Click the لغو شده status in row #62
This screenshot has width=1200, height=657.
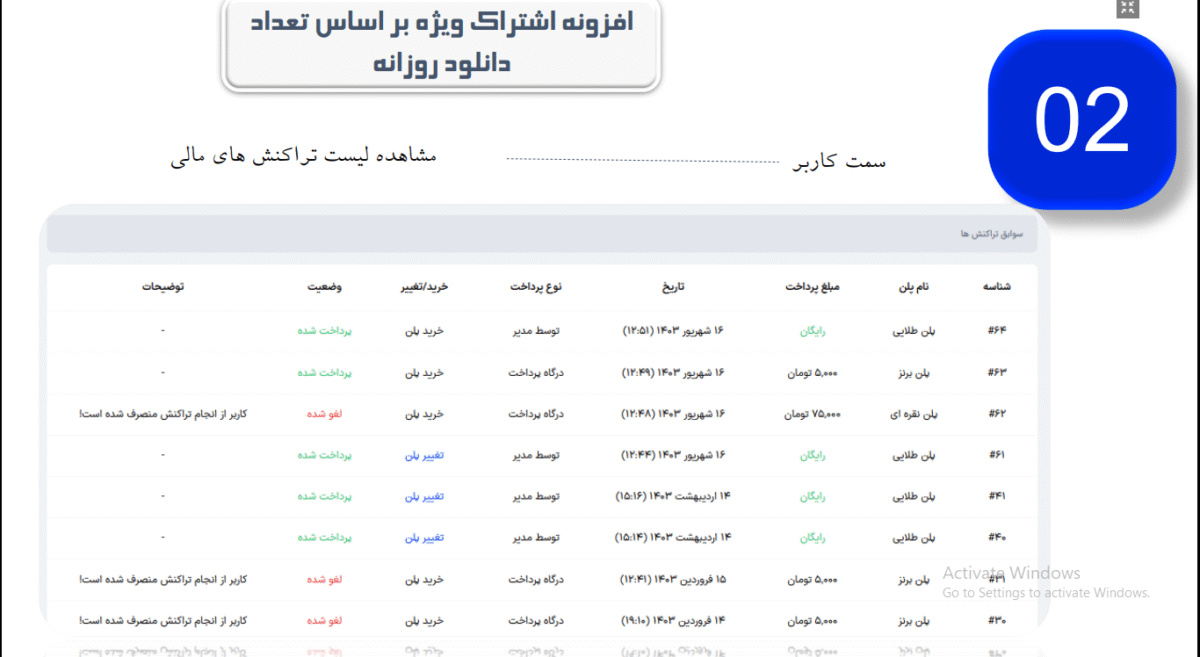tap(324, 413)
